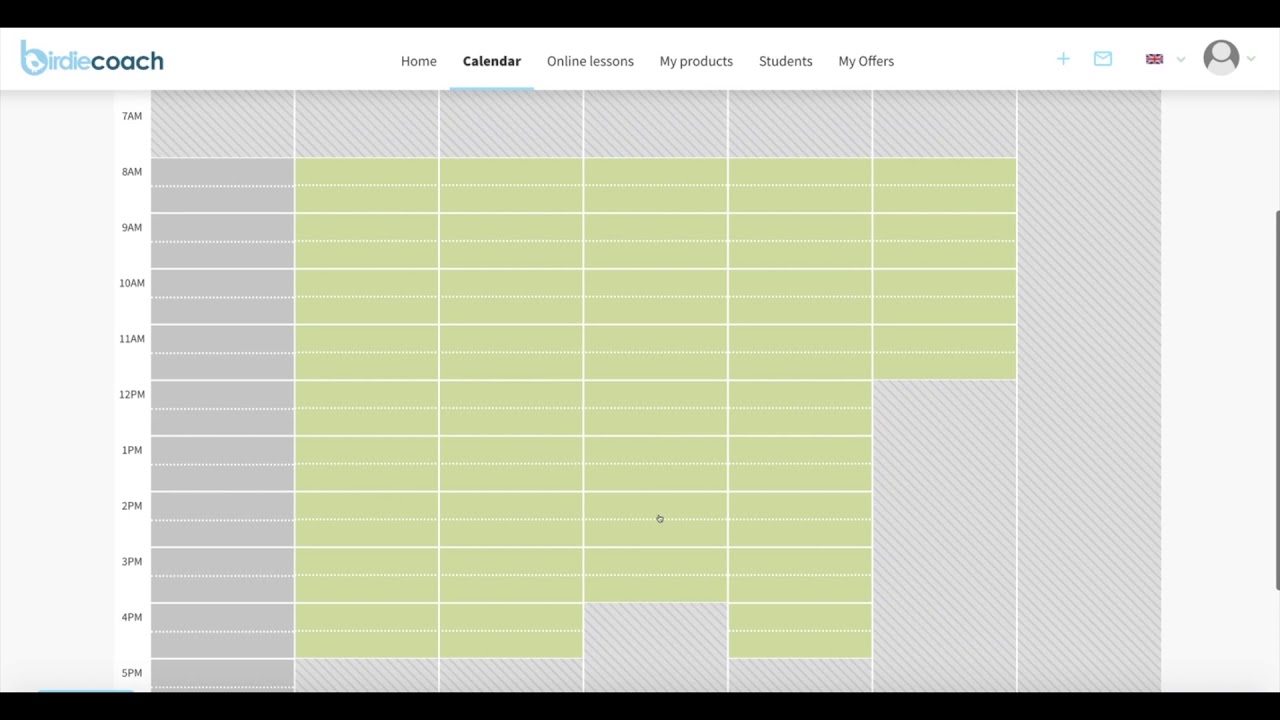Click the 1PM time label
The height and width of the screenshot is (720, 1280).
pos(132,450)
